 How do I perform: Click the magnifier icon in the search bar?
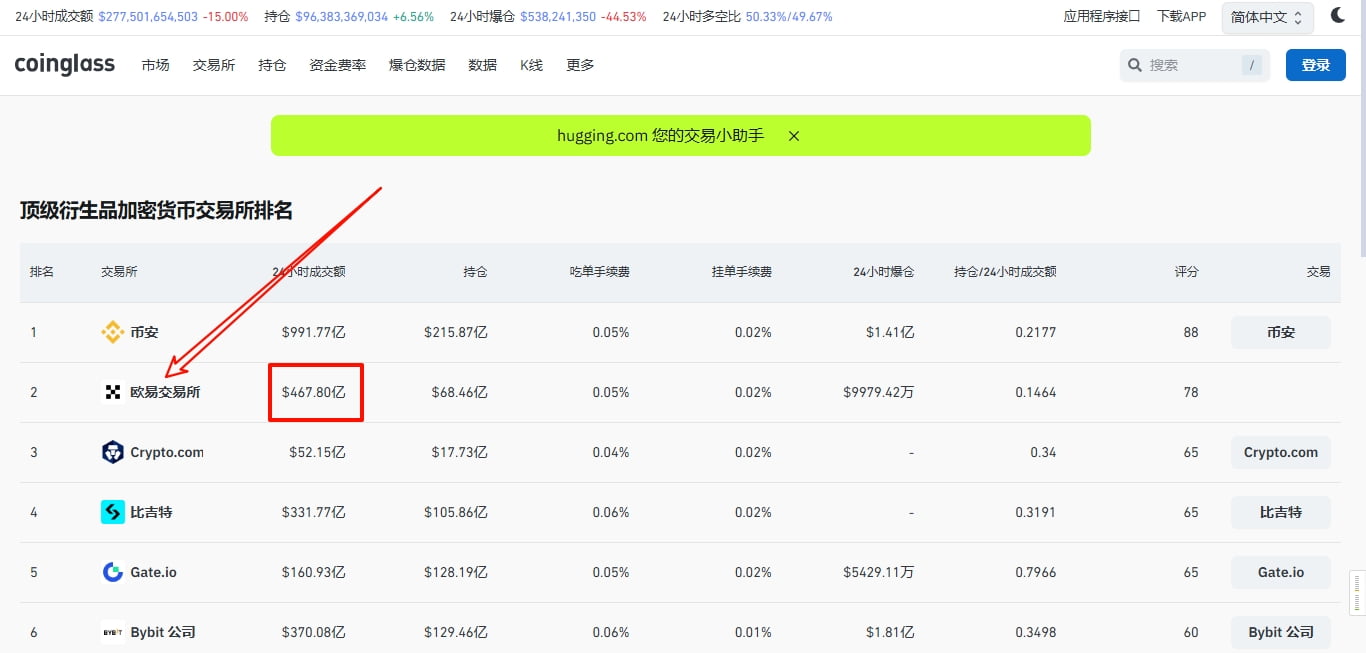1134,64
